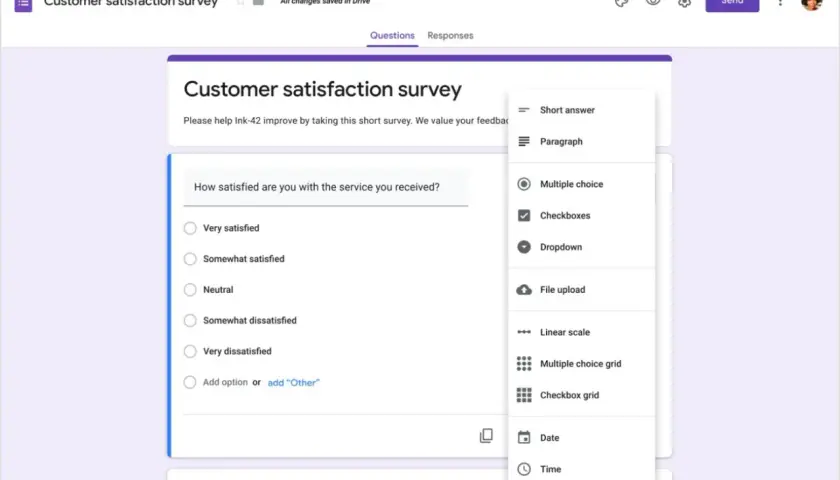840x480 pixels.
Task: Edit the form title Customer satisfaction survey
Action: [x=322, y=89]
